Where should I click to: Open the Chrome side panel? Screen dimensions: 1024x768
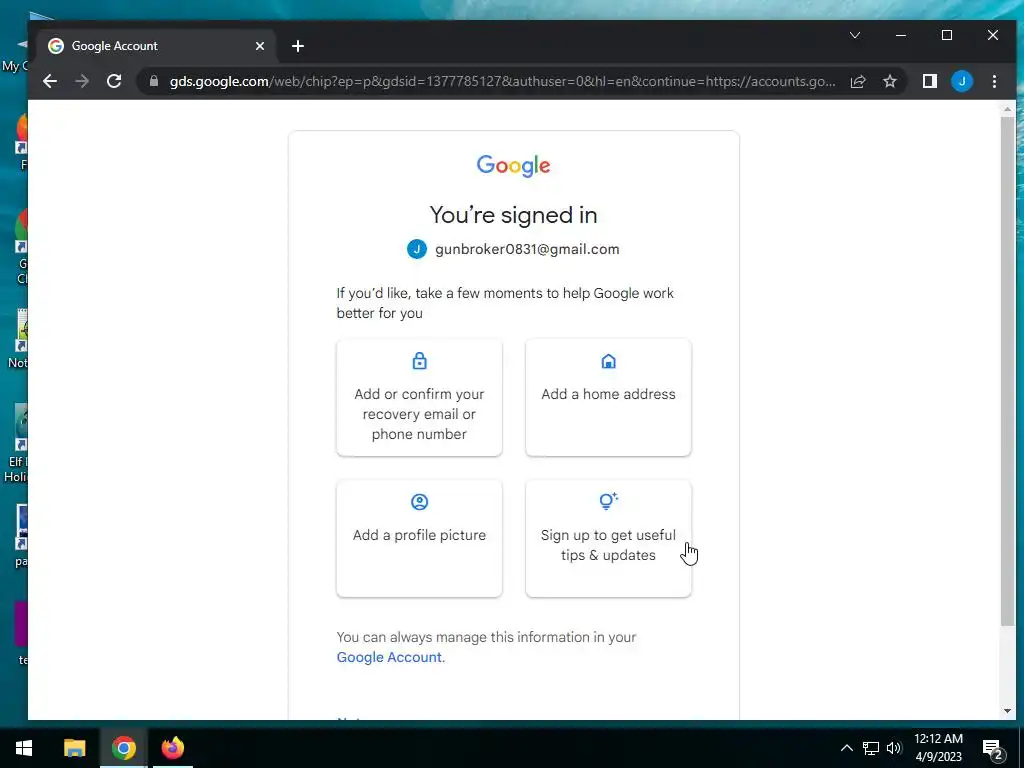pos(930,81)
